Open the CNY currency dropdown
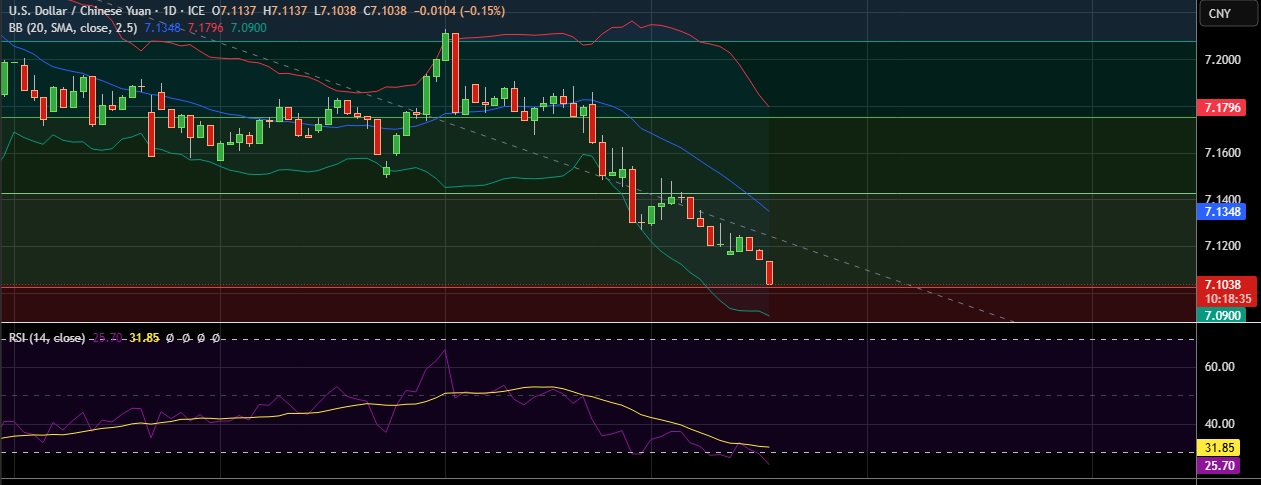Screen dimensions: 1261x485 click(1218, 13)
